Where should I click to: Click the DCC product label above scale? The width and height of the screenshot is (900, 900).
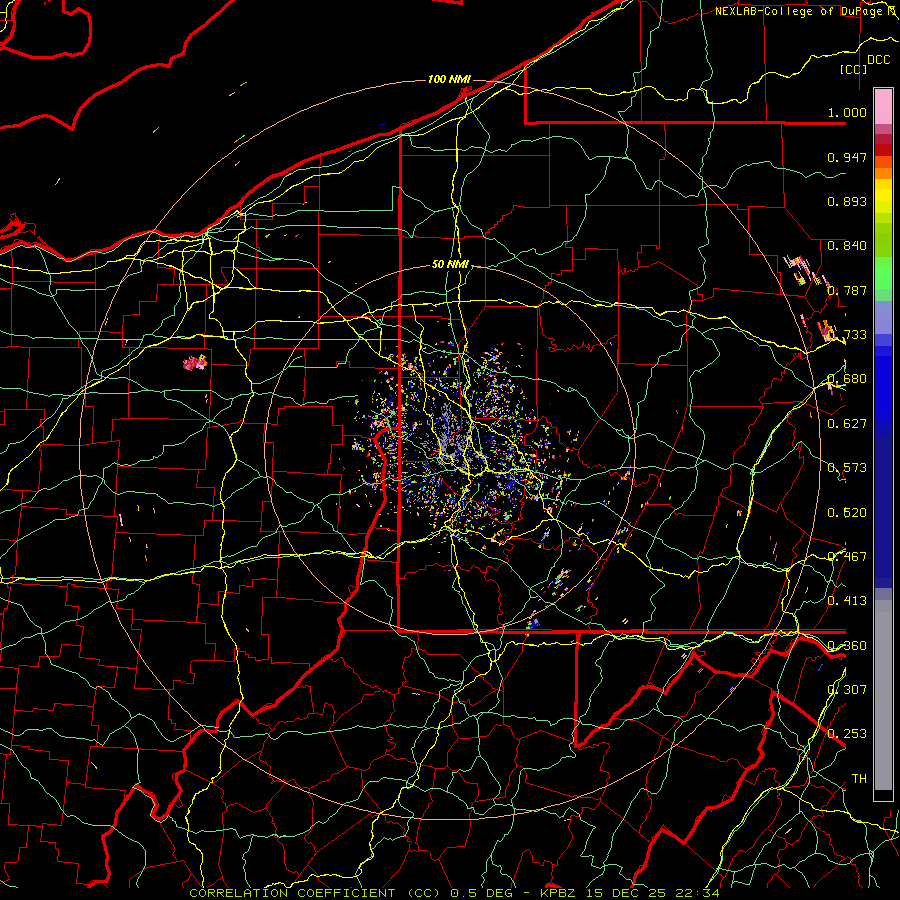[878, 60]
